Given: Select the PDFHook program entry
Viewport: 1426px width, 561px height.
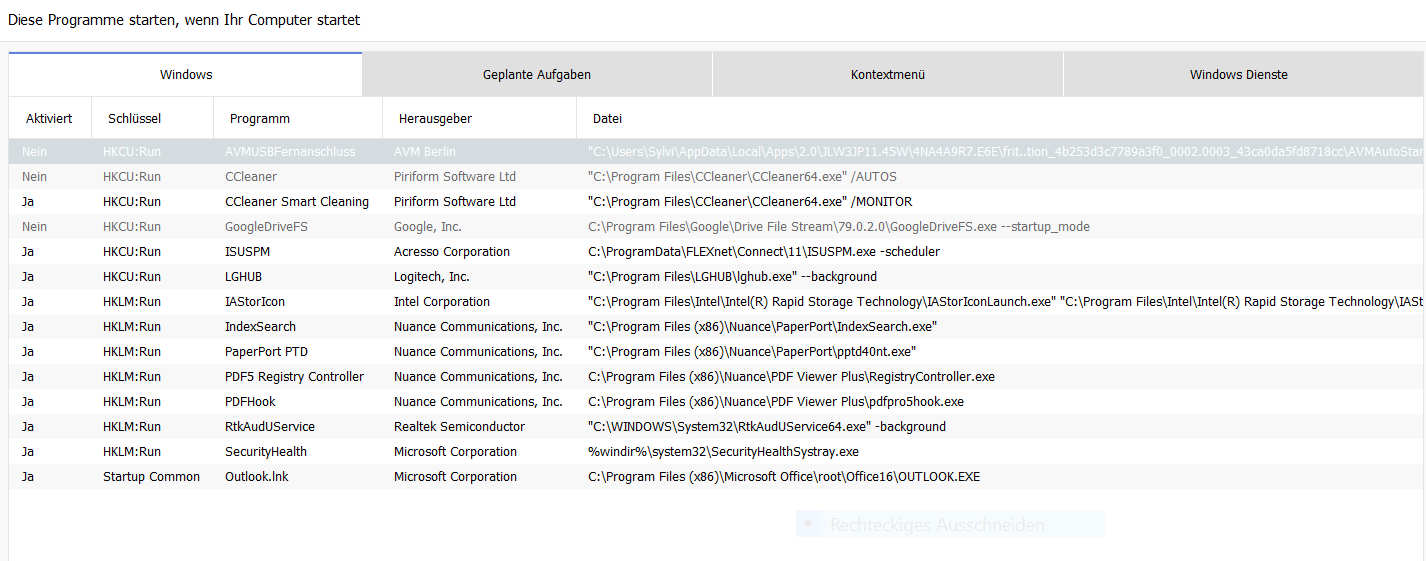Looking at the screenshot, I should pyautogui.click(x=251, y=402).
